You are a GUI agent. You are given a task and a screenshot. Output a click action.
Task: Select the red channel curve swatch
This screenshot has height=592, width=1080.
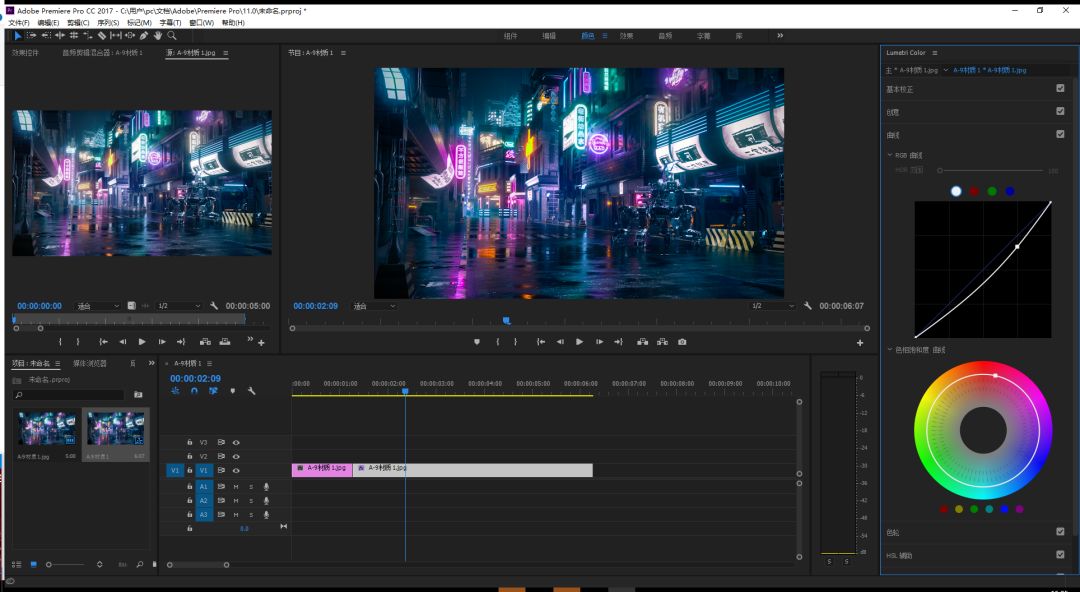(x=973, y=191)
